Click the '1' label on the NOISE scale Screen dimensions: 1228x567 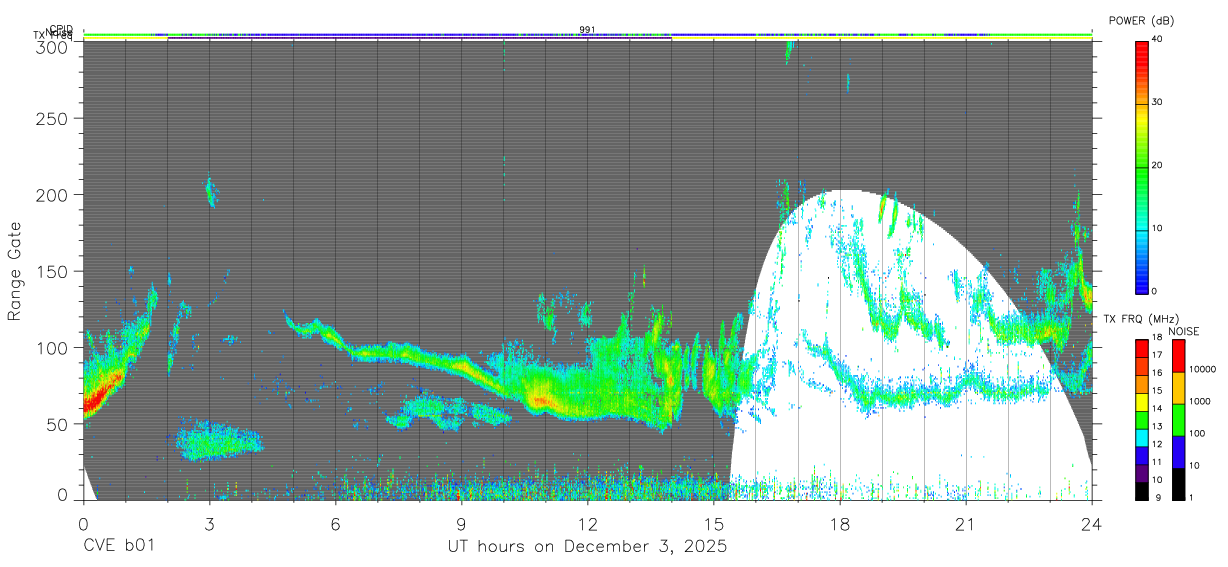tap(1190, 498)
